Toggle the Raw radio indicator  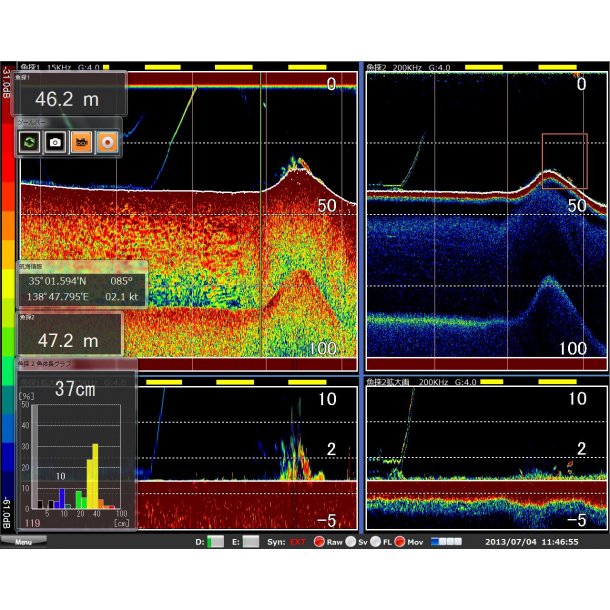click(x=319, y=542)
